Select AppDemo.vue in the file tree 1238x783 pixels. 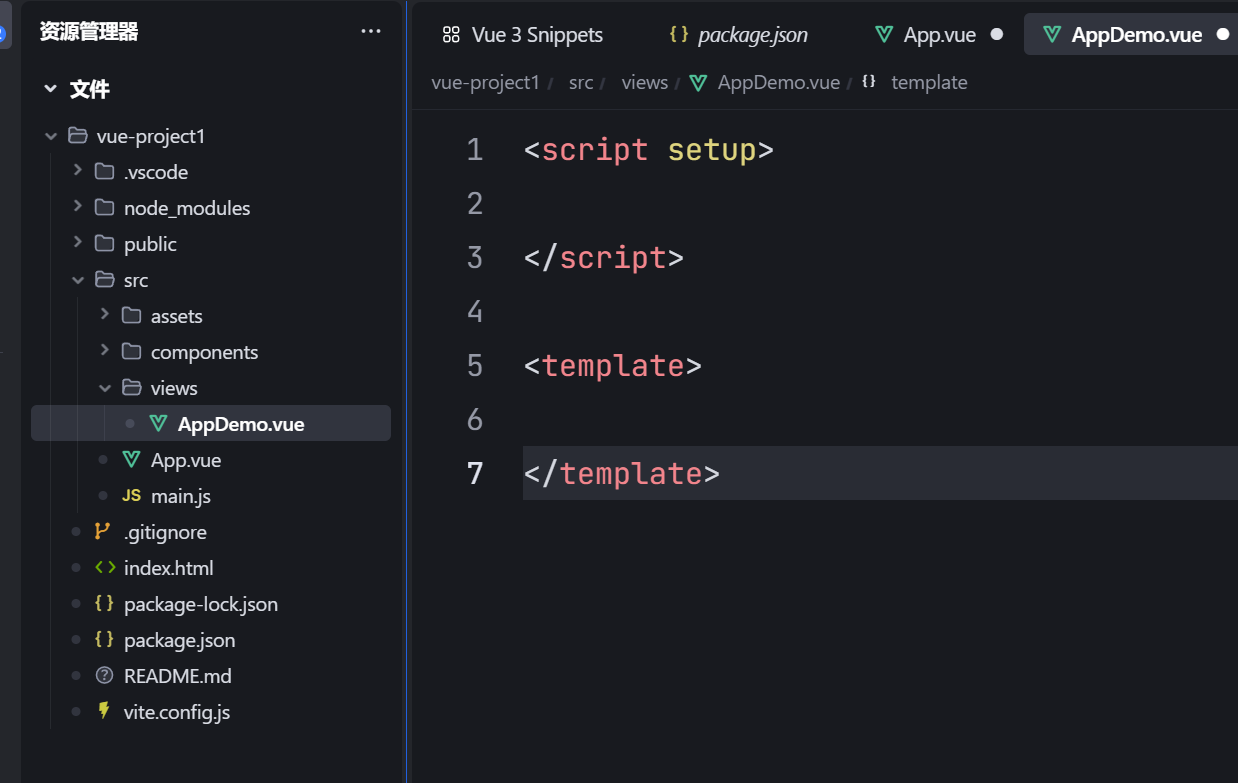(211, 424)
